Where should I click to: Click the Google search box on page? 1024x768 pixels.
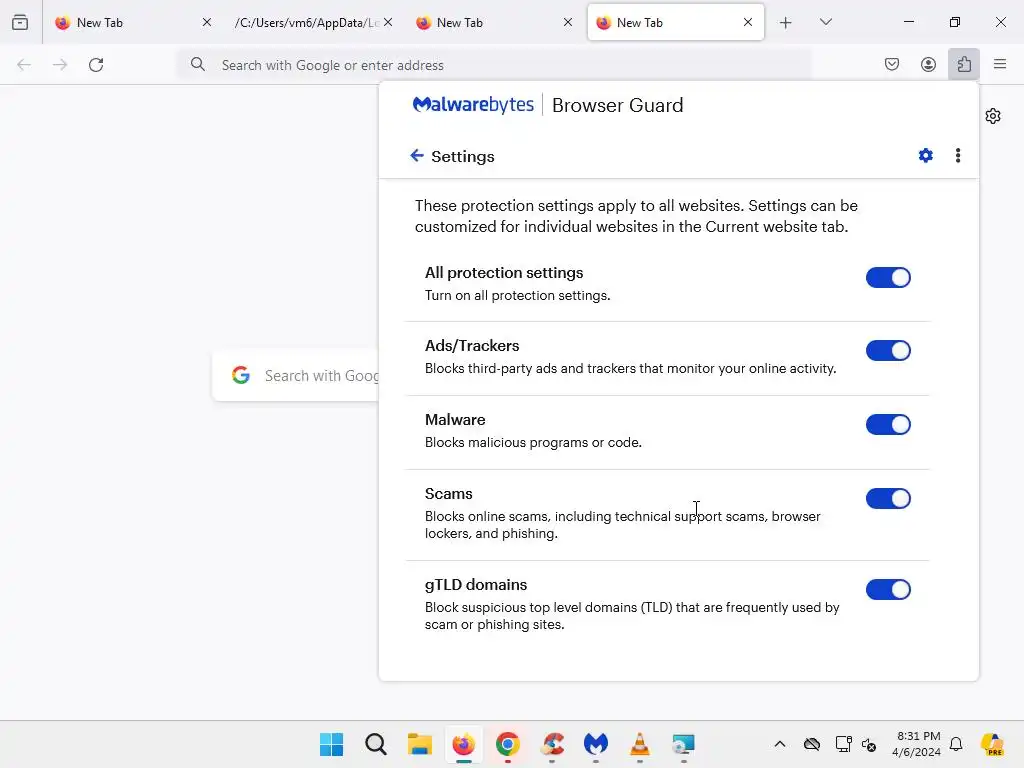(x=296, y=376)
